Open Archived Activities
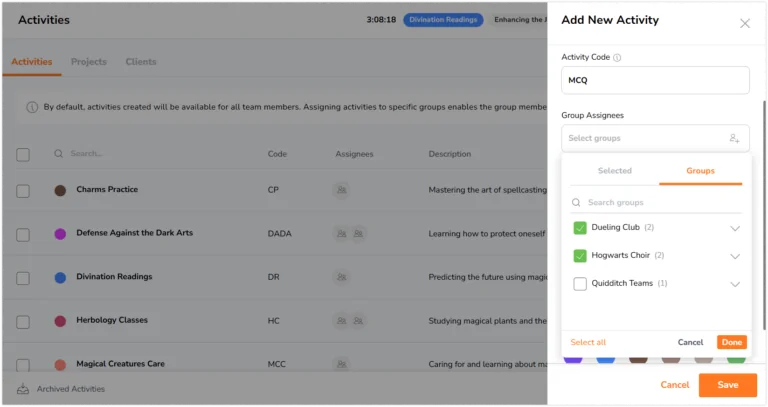Viewport: 768px width, 407px height. [71, 389]
